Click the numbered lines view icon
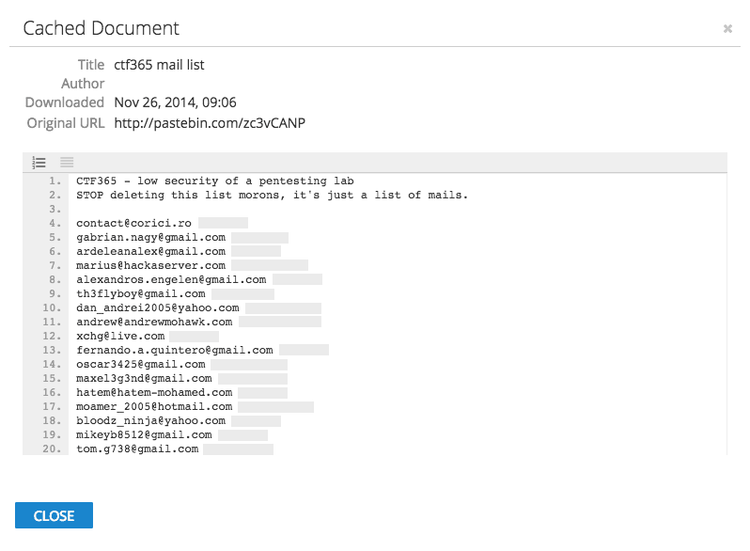This screenshot has height=551, width=750. 39,162
